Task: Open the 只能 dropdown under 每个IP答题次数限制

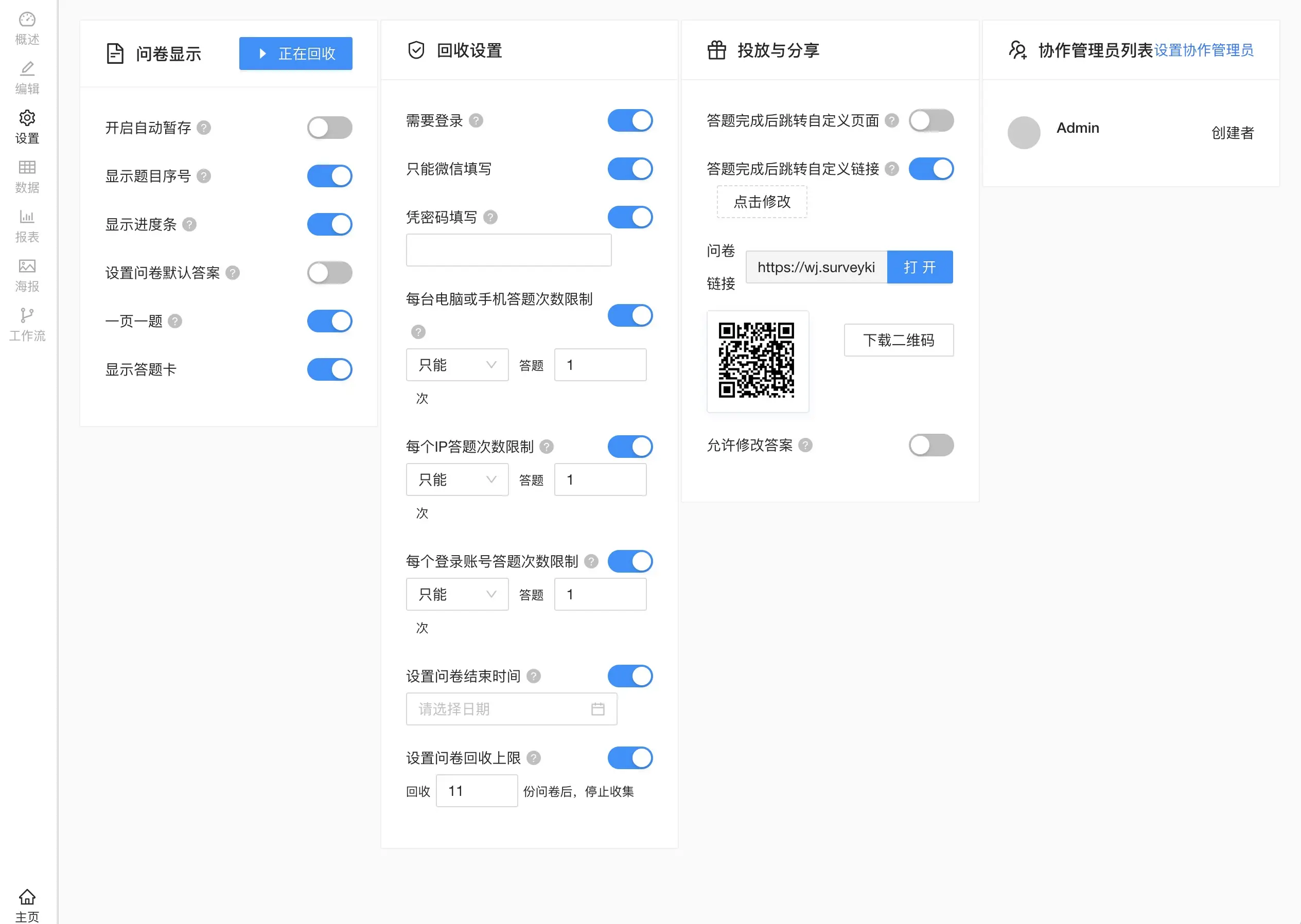Action: [456, 479]
